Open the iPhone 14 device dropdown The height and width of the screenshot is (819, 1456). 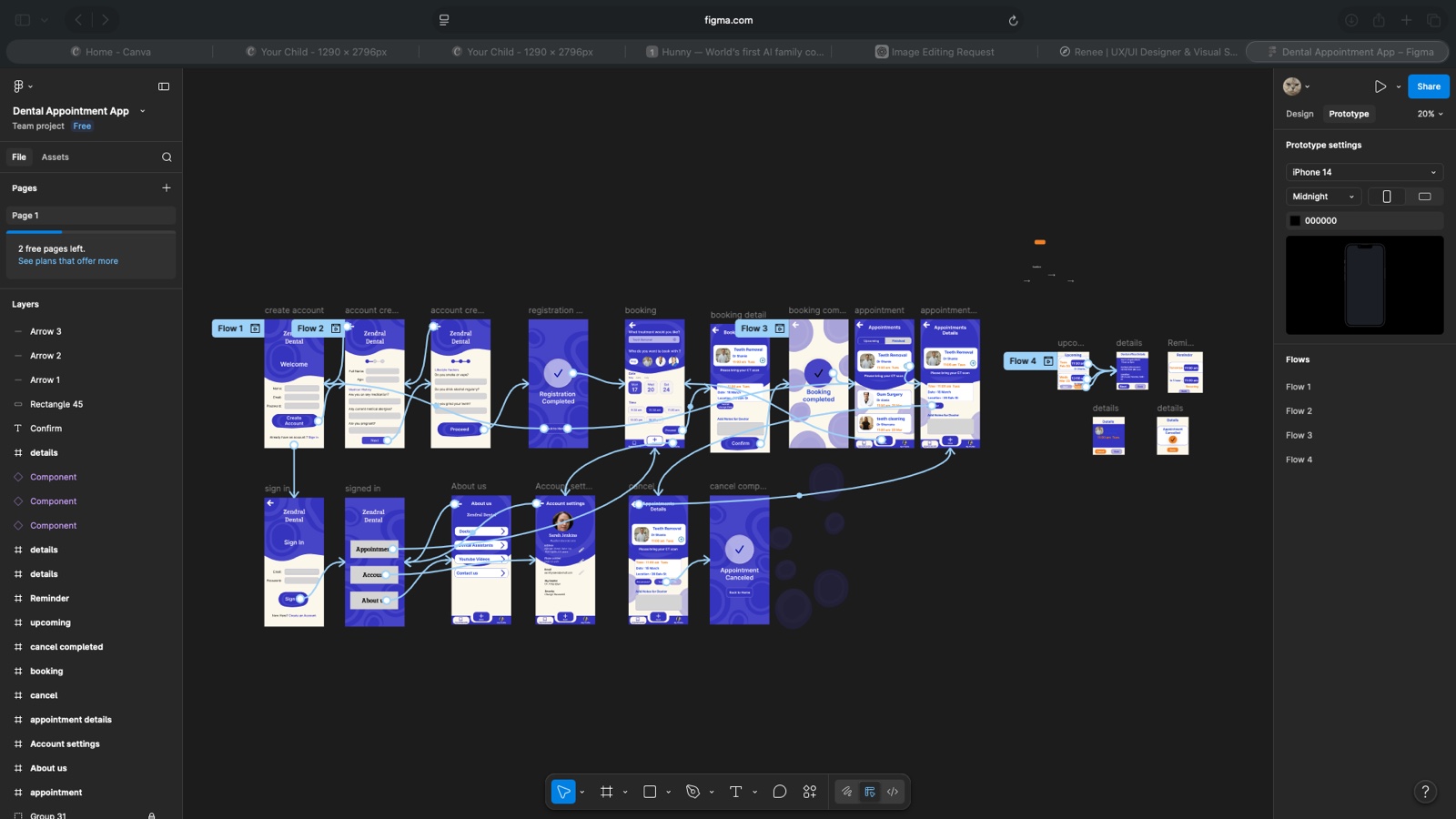1364,172
